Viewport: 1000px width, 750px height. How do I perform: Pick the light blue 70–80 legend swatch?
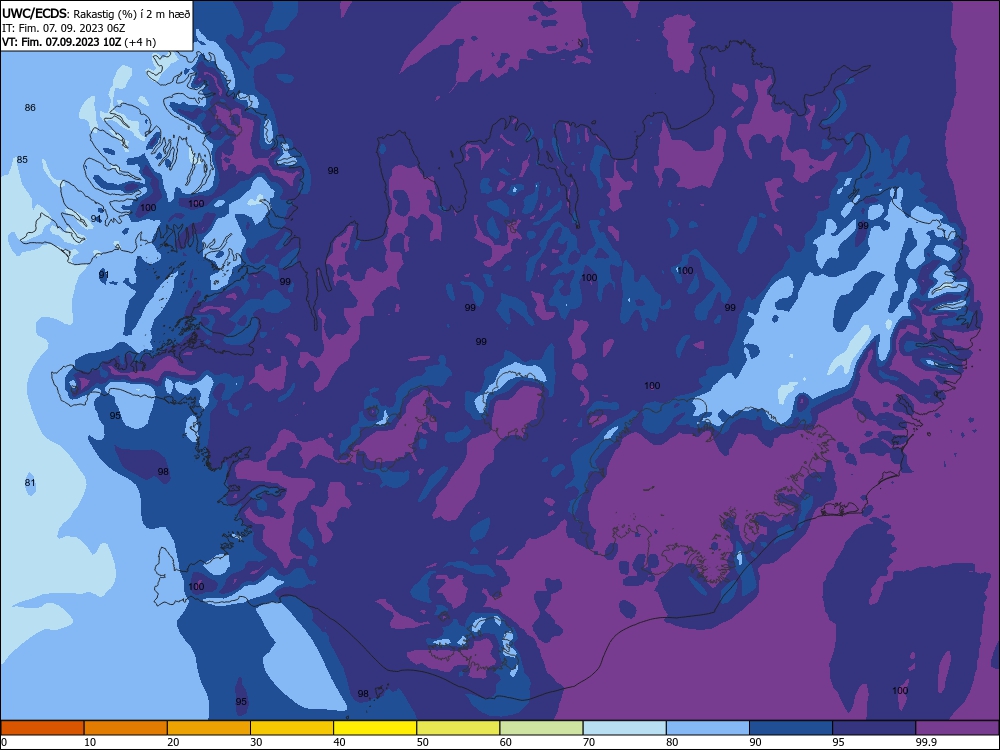click(624, 728)
